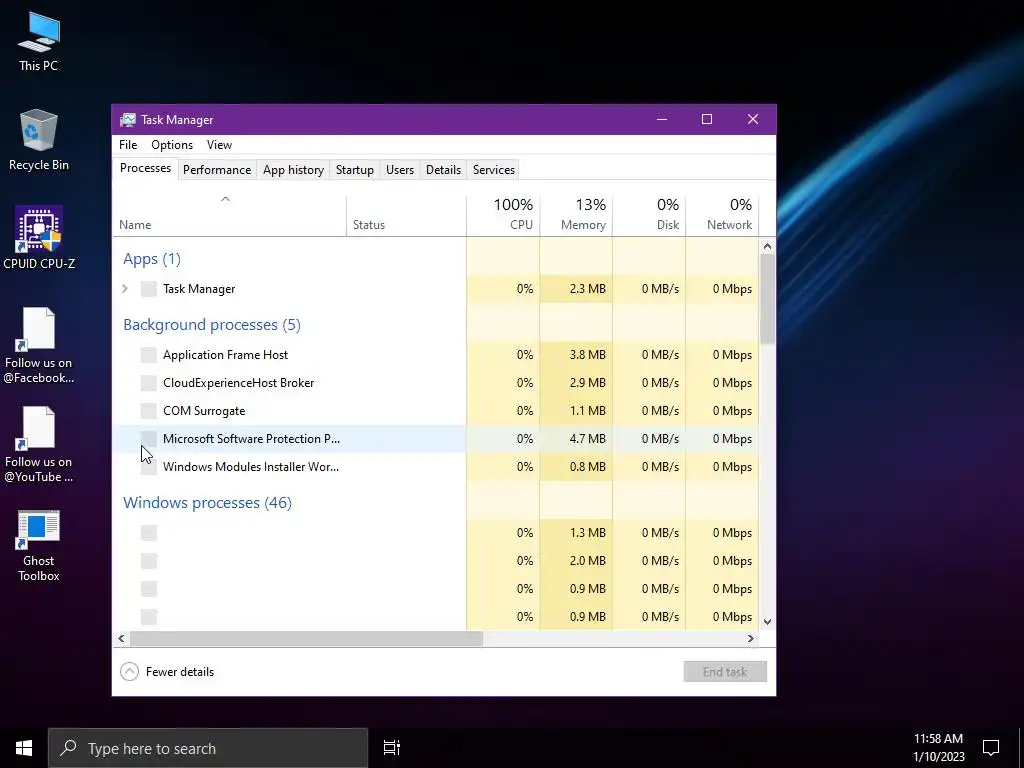Click the 0.8 MB memory value
Image resolution: width=1024 pixels, height=768 pixels.
point(587,467)
